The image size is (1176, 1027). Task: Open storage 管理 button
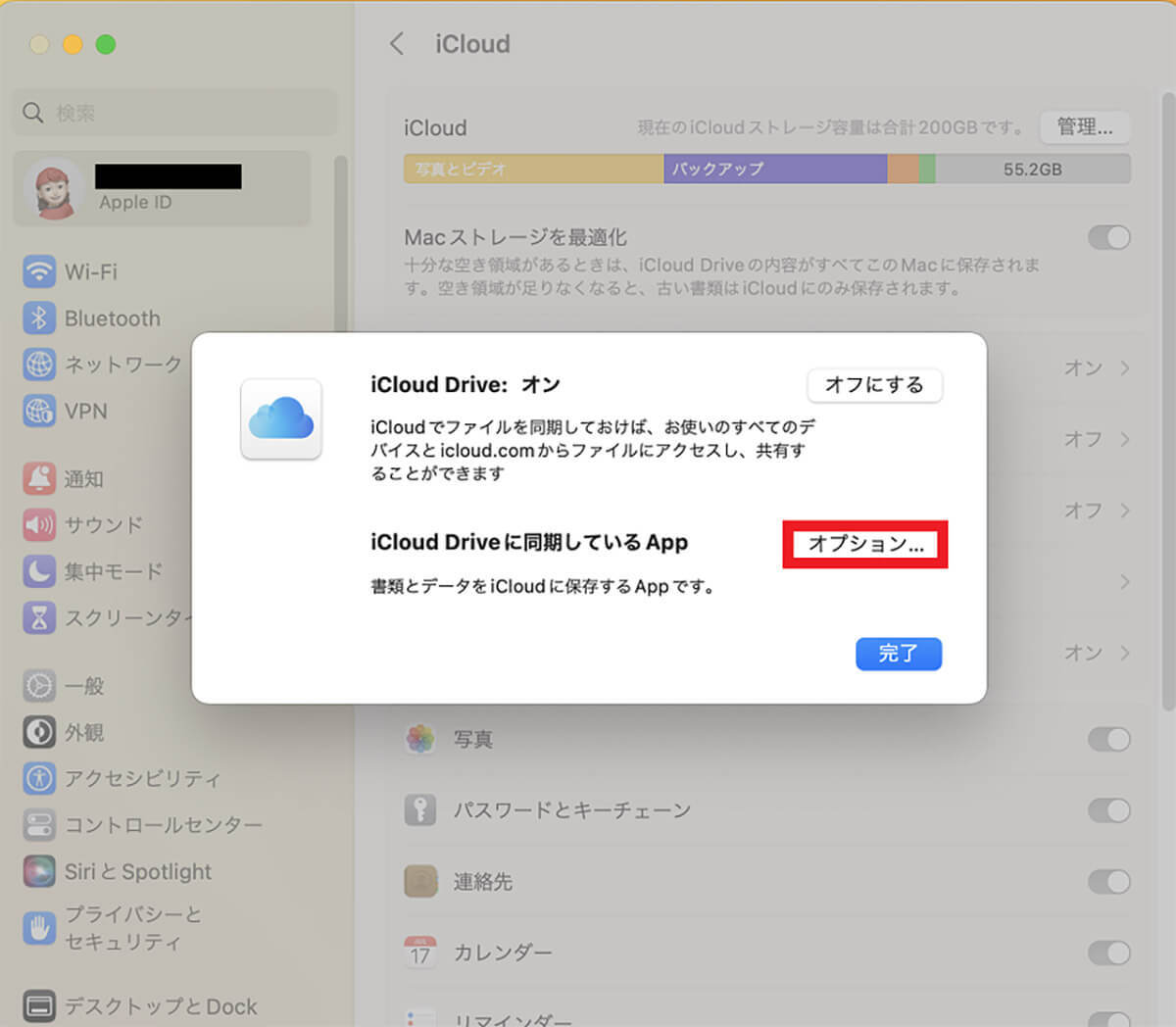click(1084, 126)
